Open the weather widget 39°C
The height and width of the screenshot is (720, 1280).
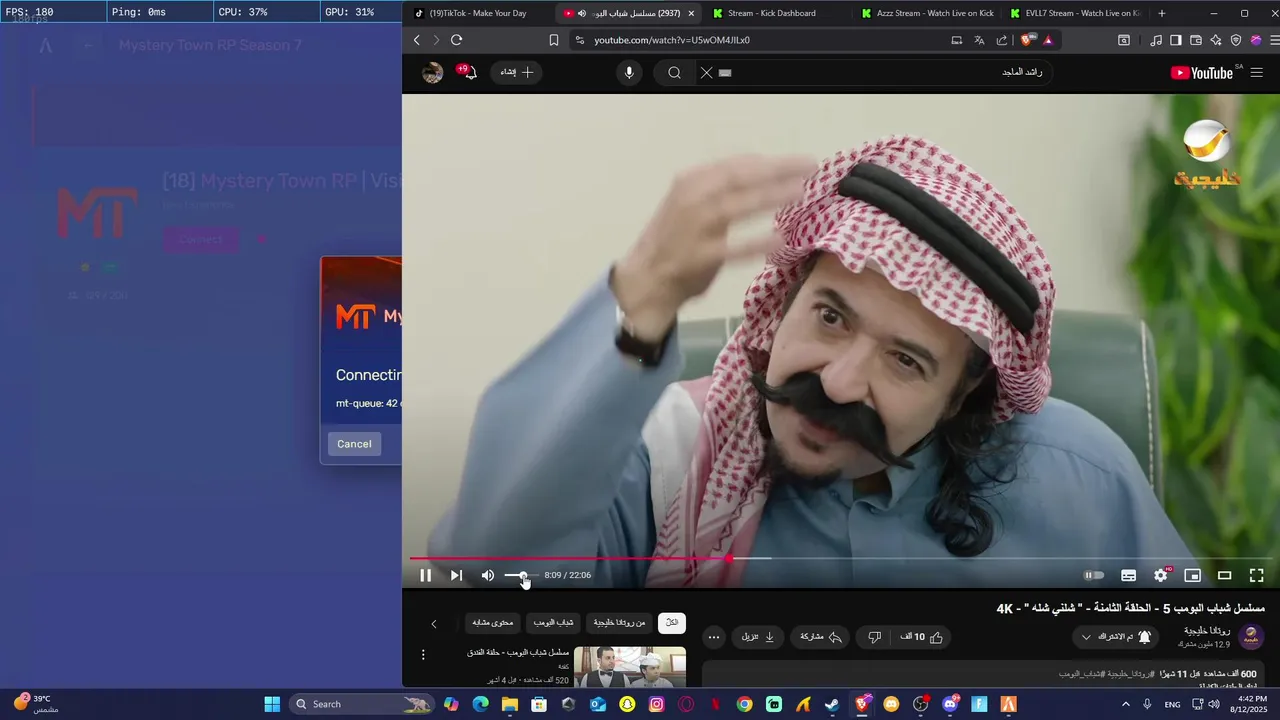(x=35, y=703)
